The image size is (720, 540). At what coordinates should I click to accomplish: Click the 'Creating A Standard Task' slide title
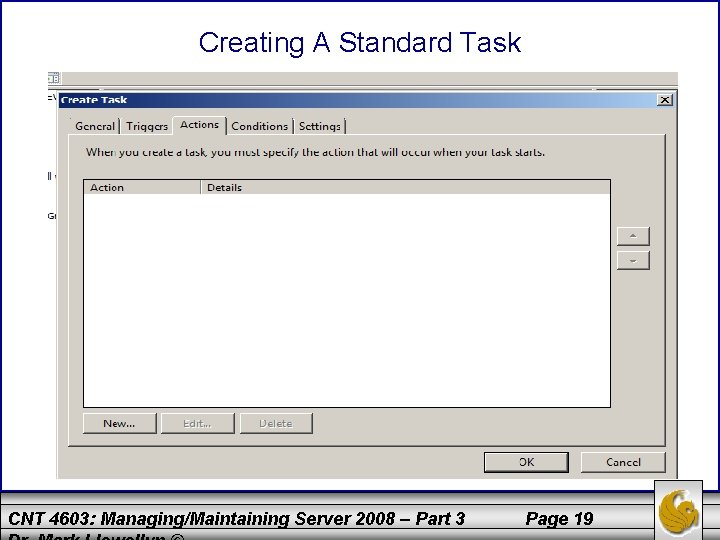[x=360, y=42]
